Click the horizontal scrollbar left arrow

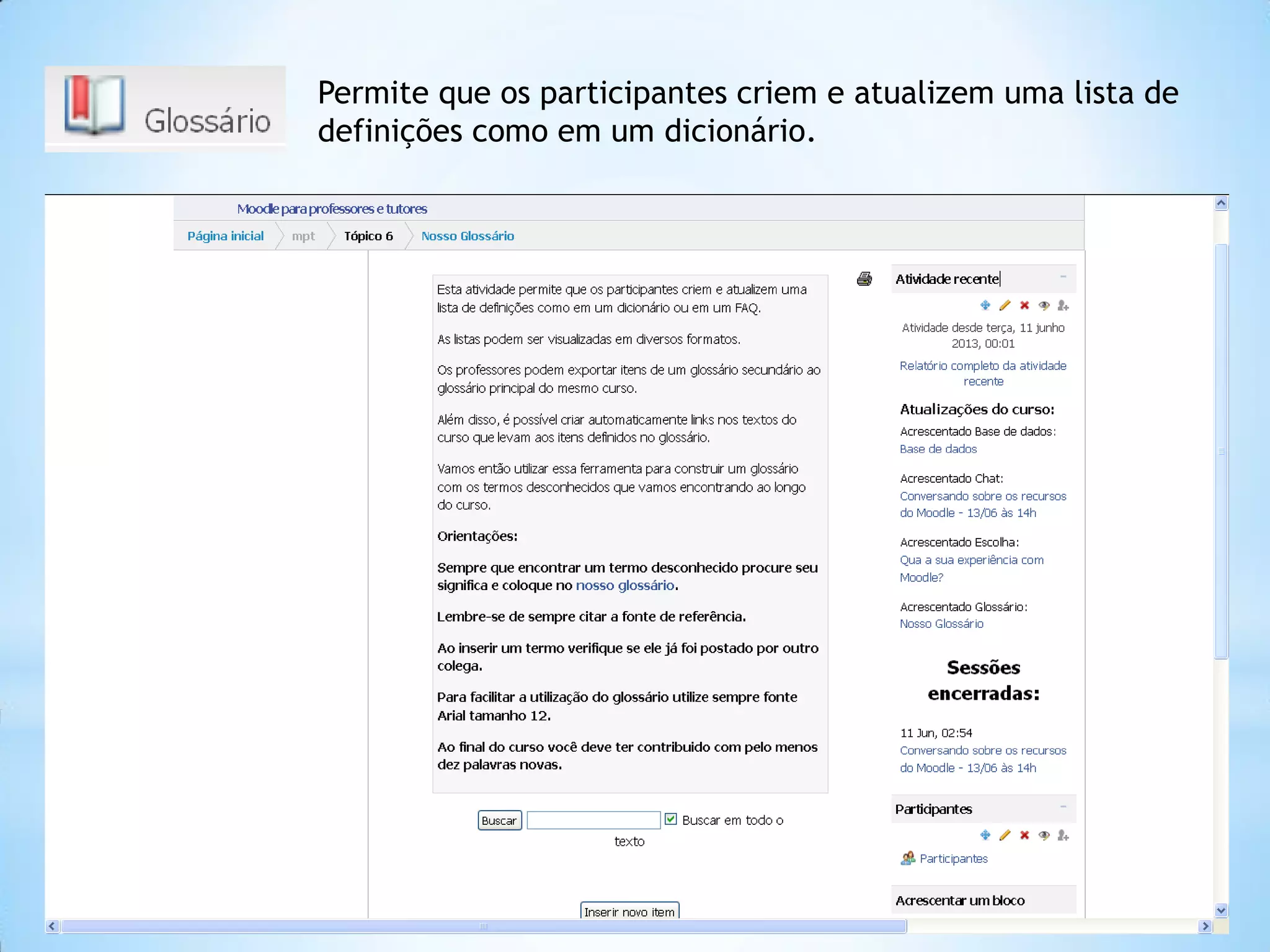pyautogui.click(x=52, y=926)
